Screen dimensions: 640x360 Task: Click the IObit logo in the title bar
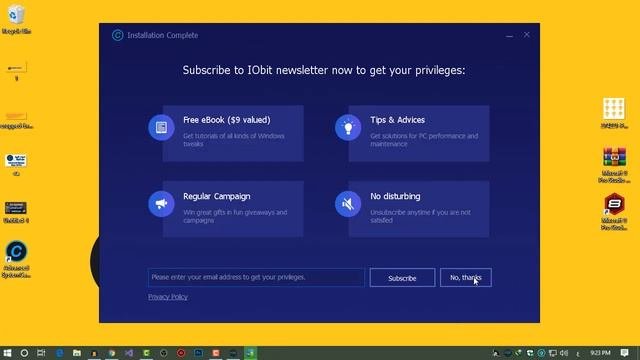(x=118, y=35)
